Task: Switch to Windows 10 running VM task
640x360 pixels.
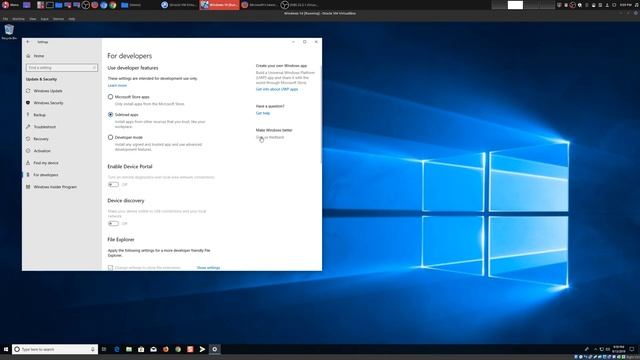Action: pos(219,5)
